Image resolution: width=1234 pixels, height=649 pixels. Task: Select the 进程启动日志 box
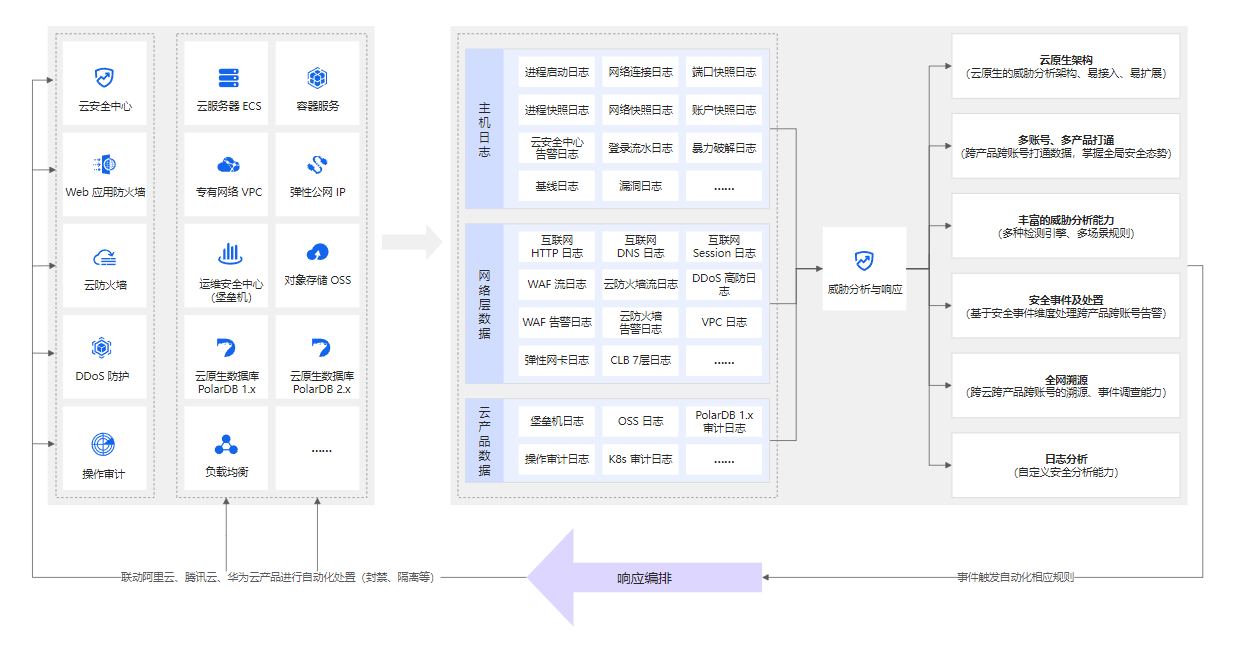(557, 72)
